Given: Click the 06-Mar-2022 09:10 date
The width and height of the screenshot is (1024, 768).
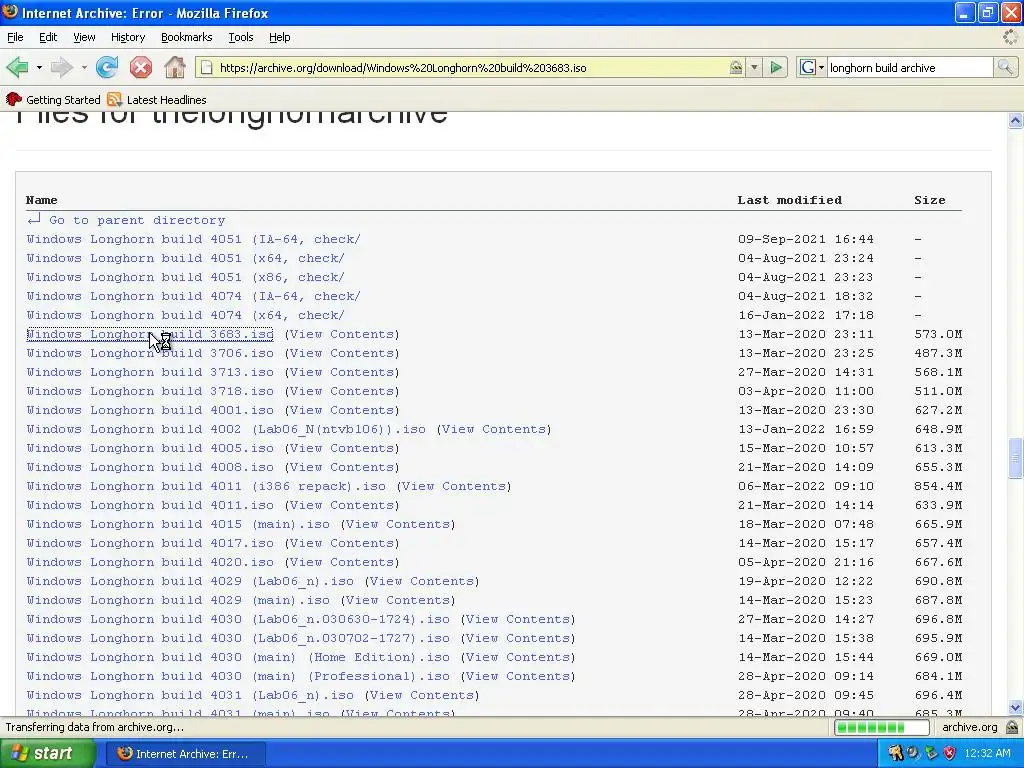Looking at the screenshot, I should pos(806,487).
